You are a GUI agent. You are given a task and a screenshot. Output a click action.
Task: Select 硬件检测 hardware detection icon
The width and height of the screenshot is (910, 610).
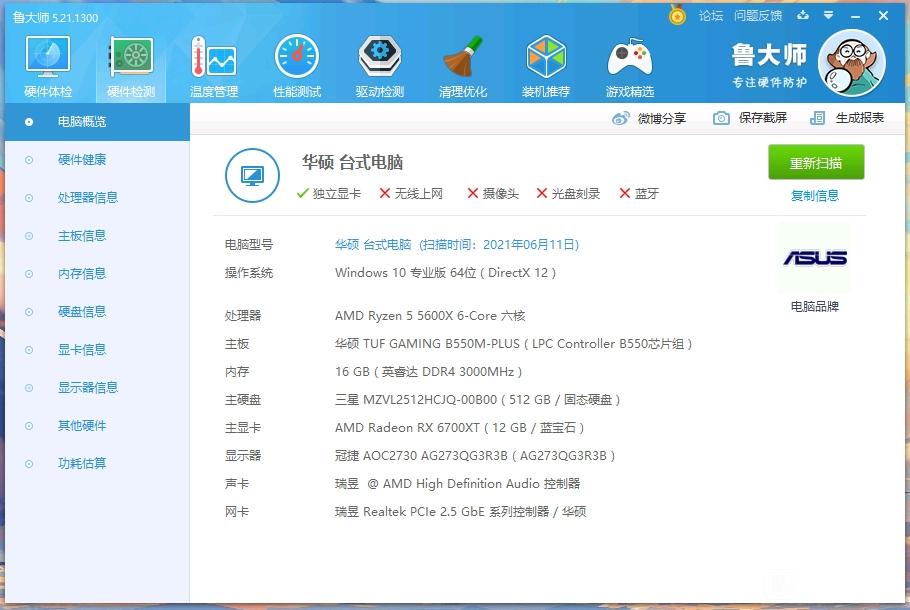click(x=131, y=57)
